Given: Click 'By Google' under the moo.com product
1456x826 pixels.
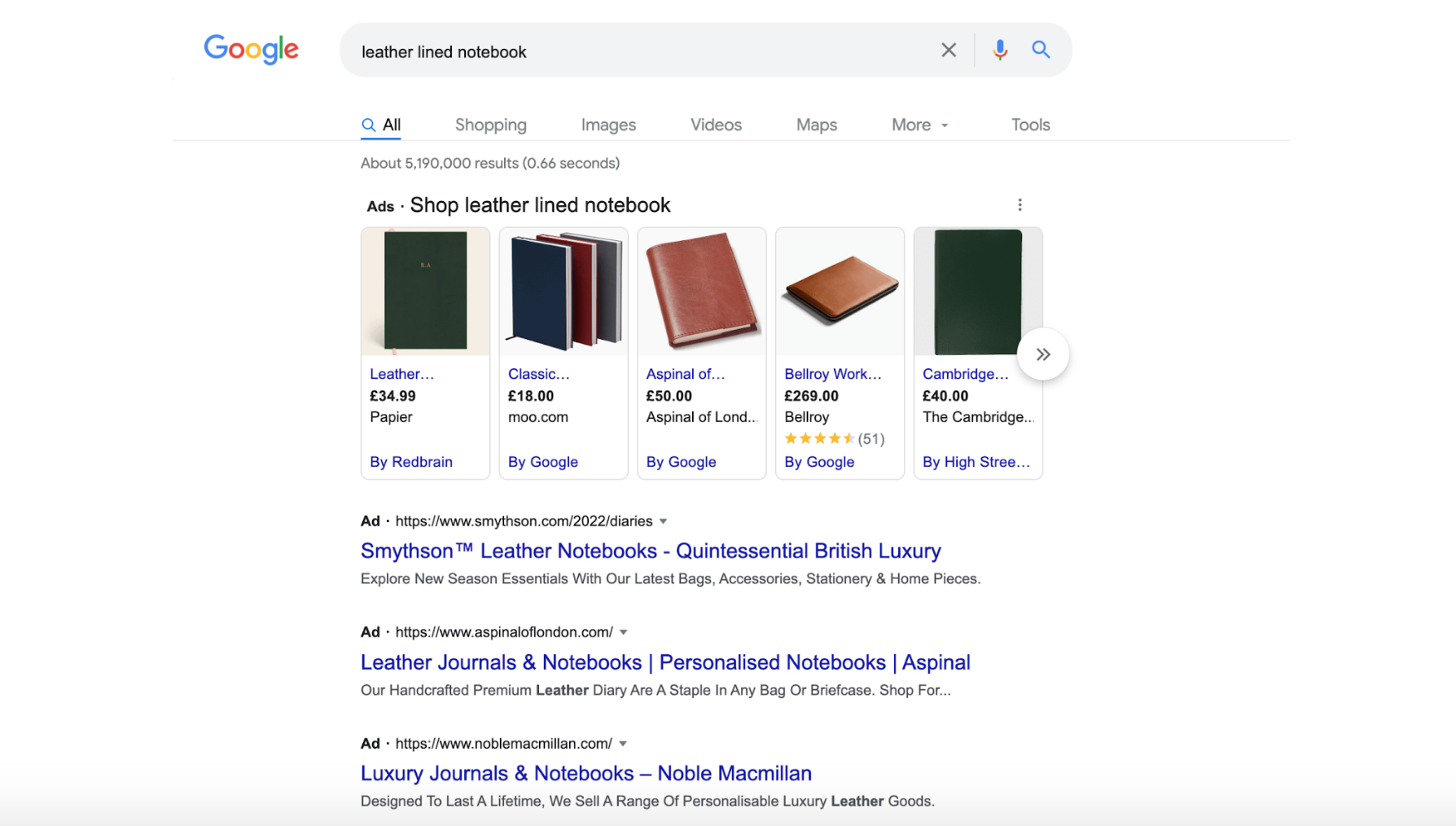Looking at the screenshot, I should click(x=543, y=462).
